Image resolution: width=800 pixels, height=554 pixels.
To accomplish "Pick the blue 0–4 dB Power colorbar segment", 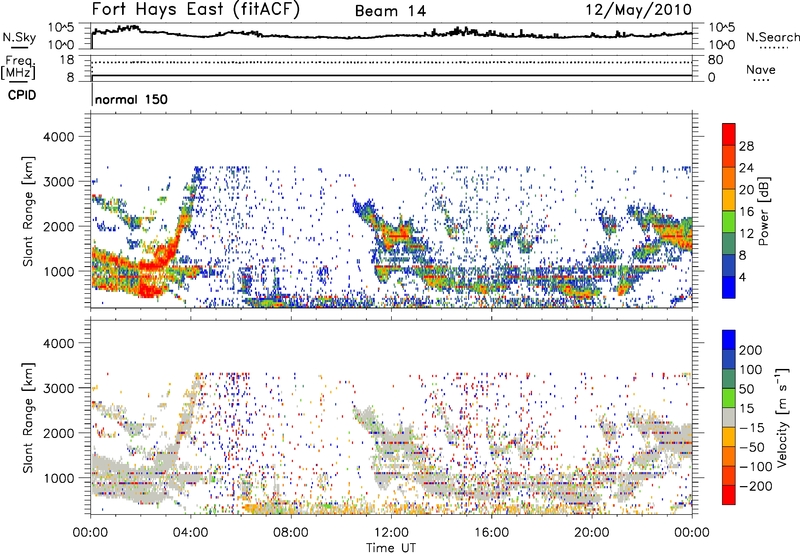I will pos(729,287).
